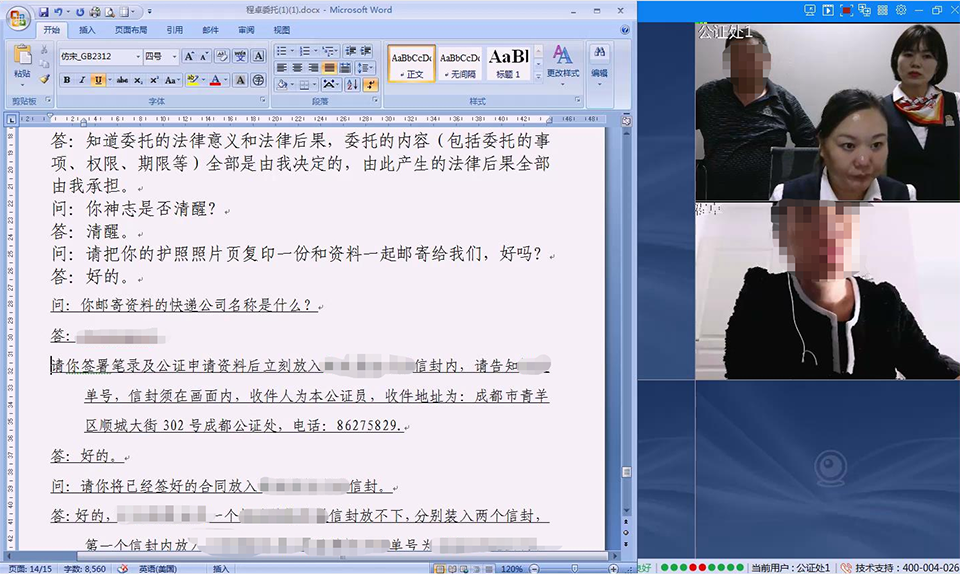Switch to 插入 ribbon tab
This screenshot has width=960, height=574.
point(87,30)
